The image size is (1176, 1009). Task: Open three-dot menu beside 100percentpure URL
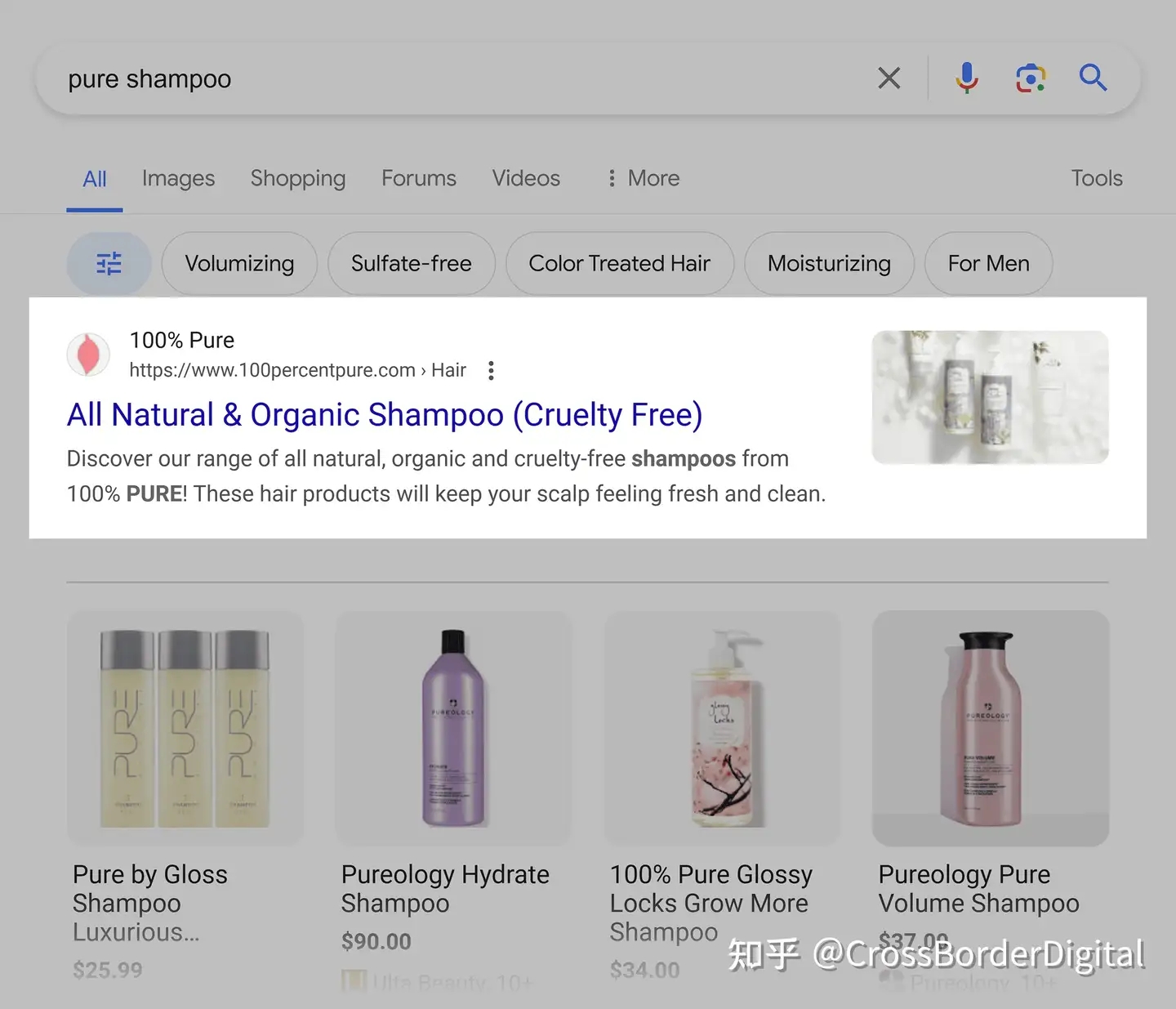pos(491,371)
